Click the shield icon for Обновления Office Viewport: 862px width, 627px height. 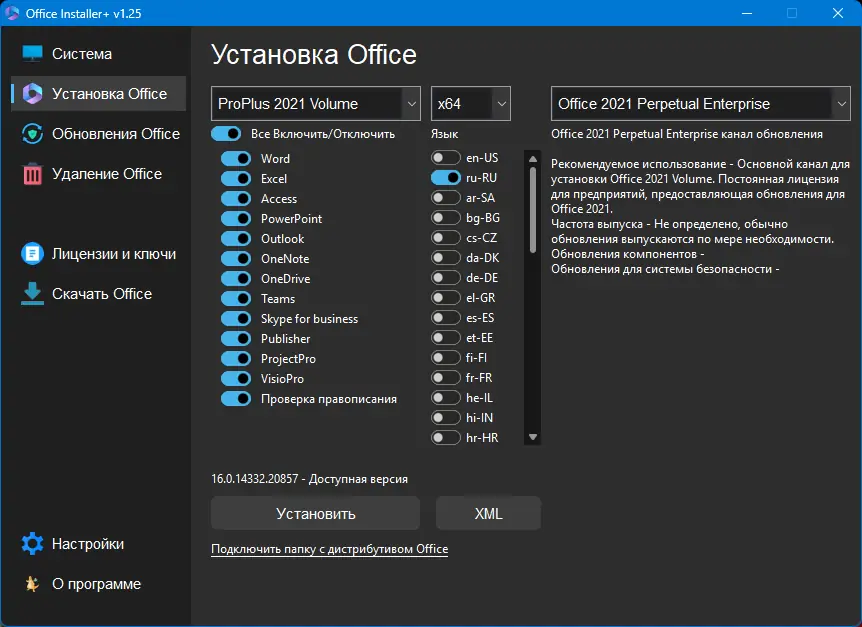(x=33, y=134)
